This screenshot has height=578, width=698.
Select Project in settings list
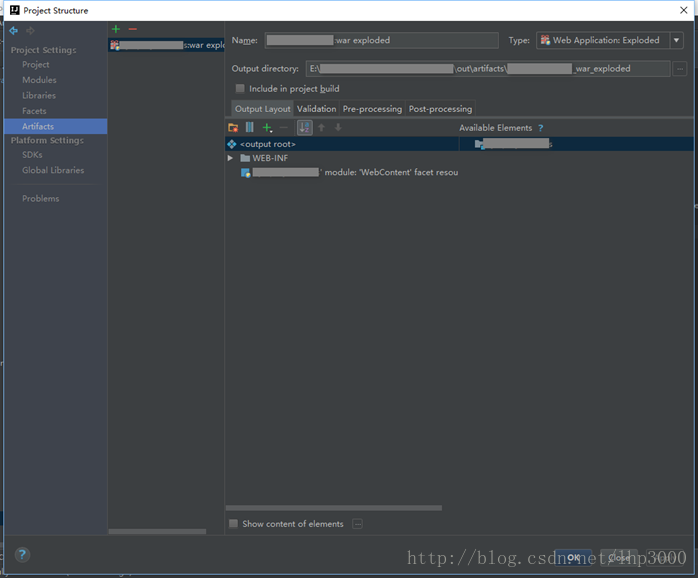36,65
